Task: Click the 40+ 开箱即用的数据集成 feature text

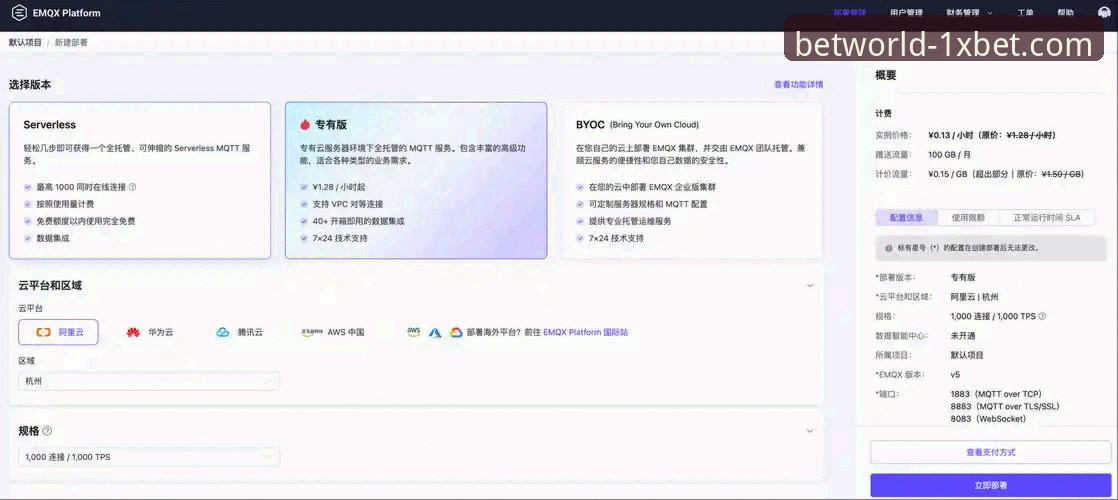Action: pyautogui.click(x=359, y=221)
